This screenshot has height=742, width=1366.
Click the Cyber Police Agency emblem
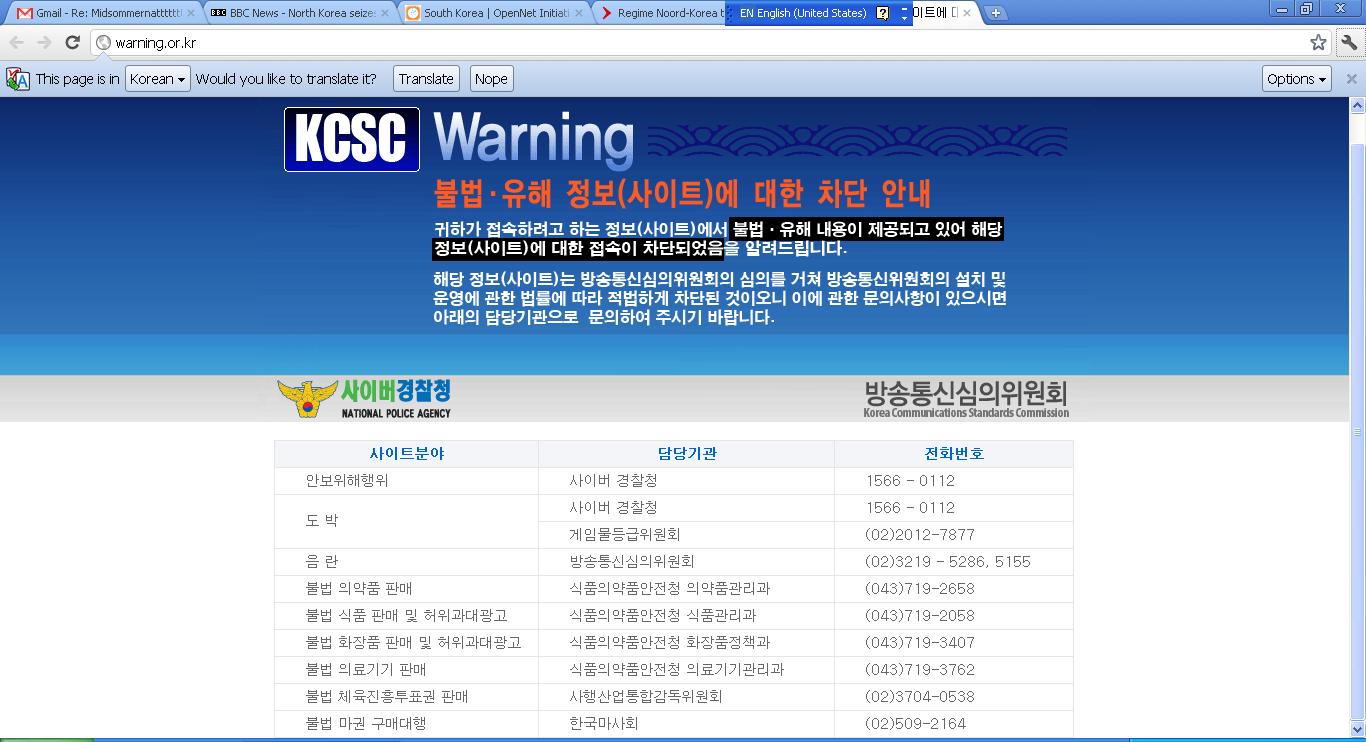[307, 398]
